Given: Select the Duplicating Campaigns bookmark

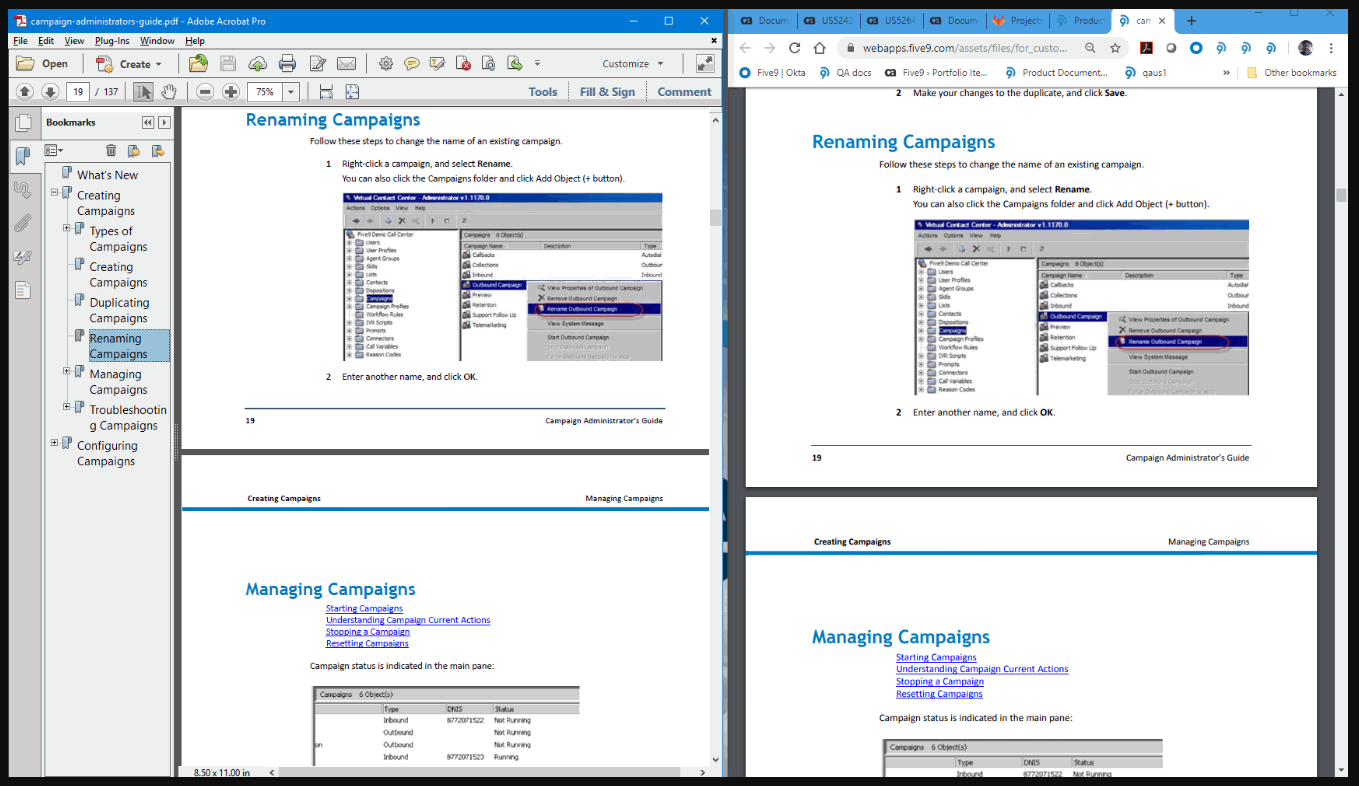Looking at the screenshot, I should coord(119,310).
